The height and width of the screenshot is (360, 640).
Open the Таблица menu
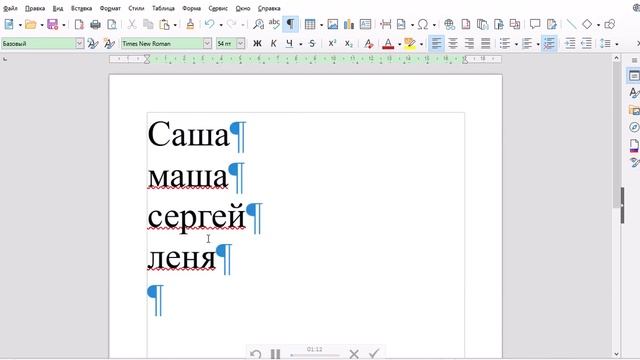tap(163, 8)
